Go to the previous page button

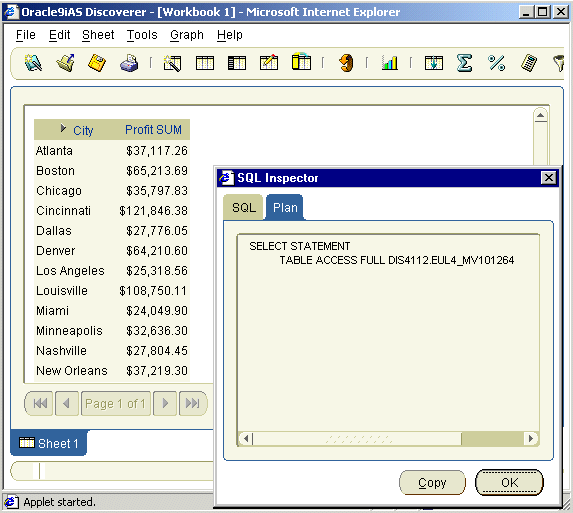pyautogui.click(x=67, y=403)
